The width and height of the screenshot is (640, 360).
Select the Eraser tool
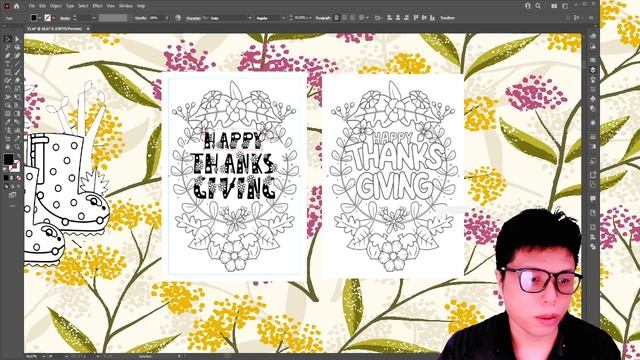(17, 80)
